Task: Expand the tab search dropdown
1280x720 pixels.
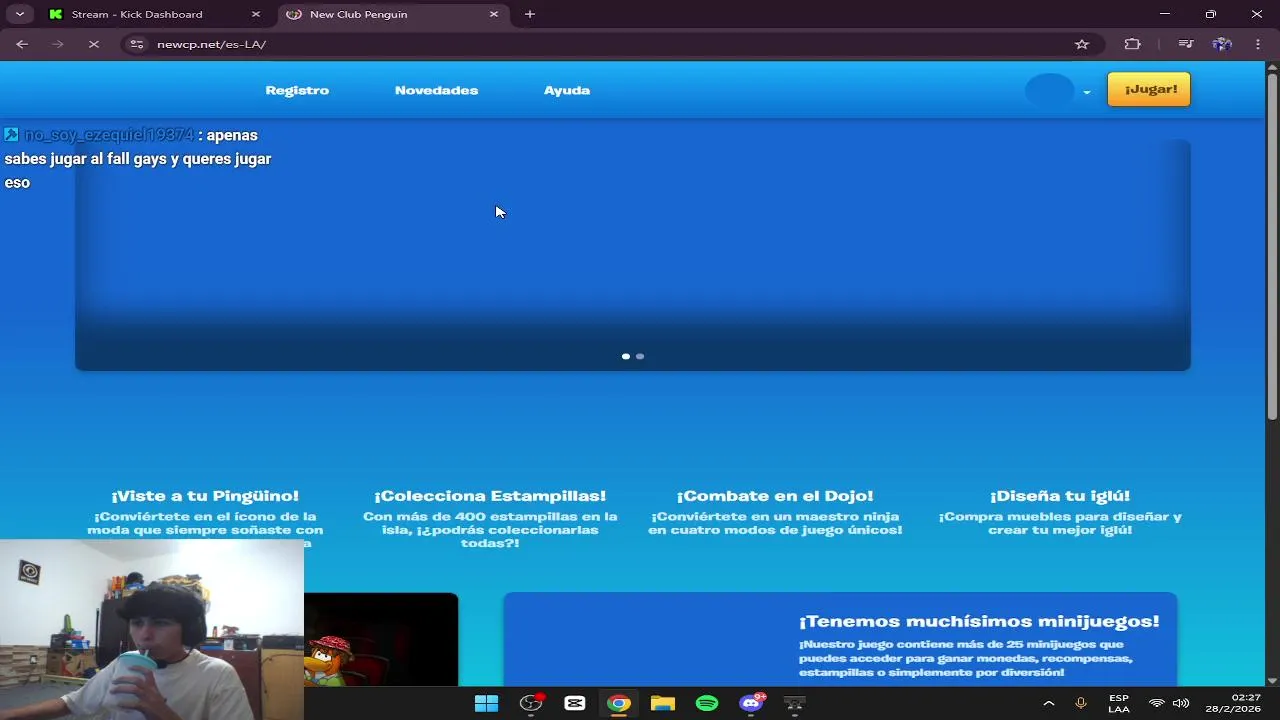Action: [x=19, y=14]
